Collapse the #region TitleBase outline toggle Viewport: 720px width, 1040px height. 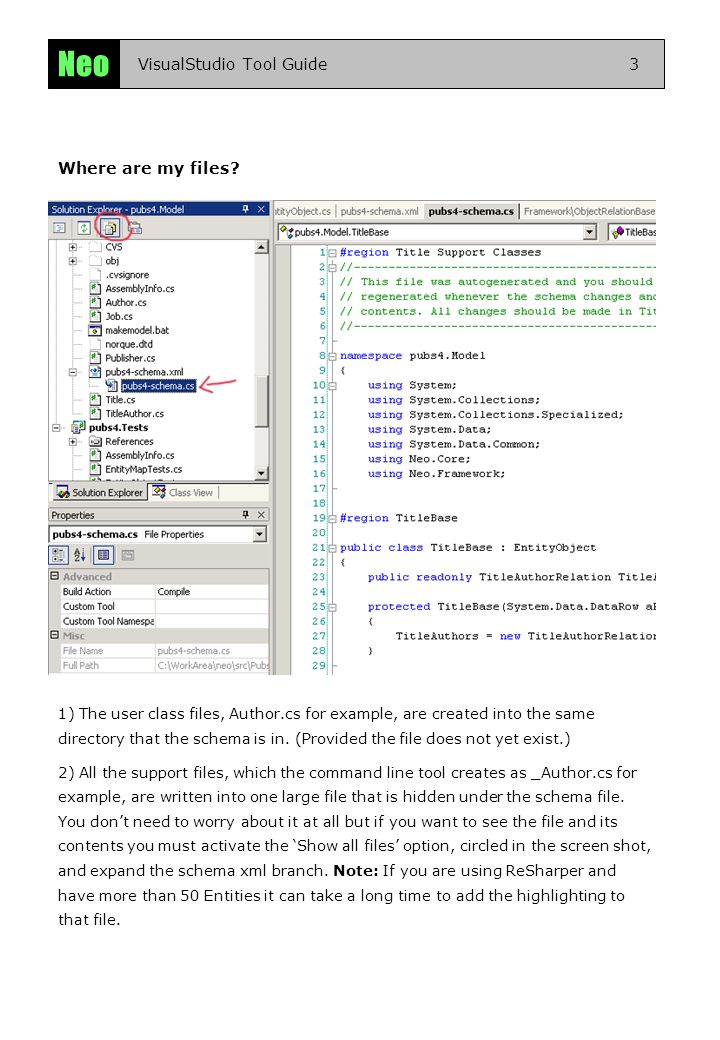(x=332, y=519)
